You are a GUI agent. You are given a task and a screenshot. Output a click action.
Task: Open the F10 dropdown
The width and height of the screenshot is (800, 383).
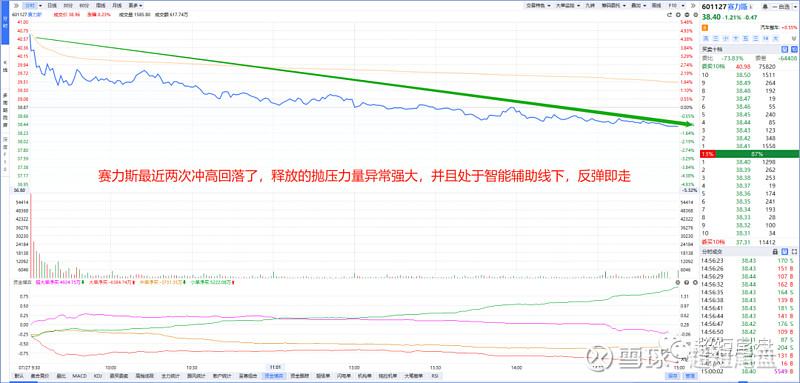point(677,6)
